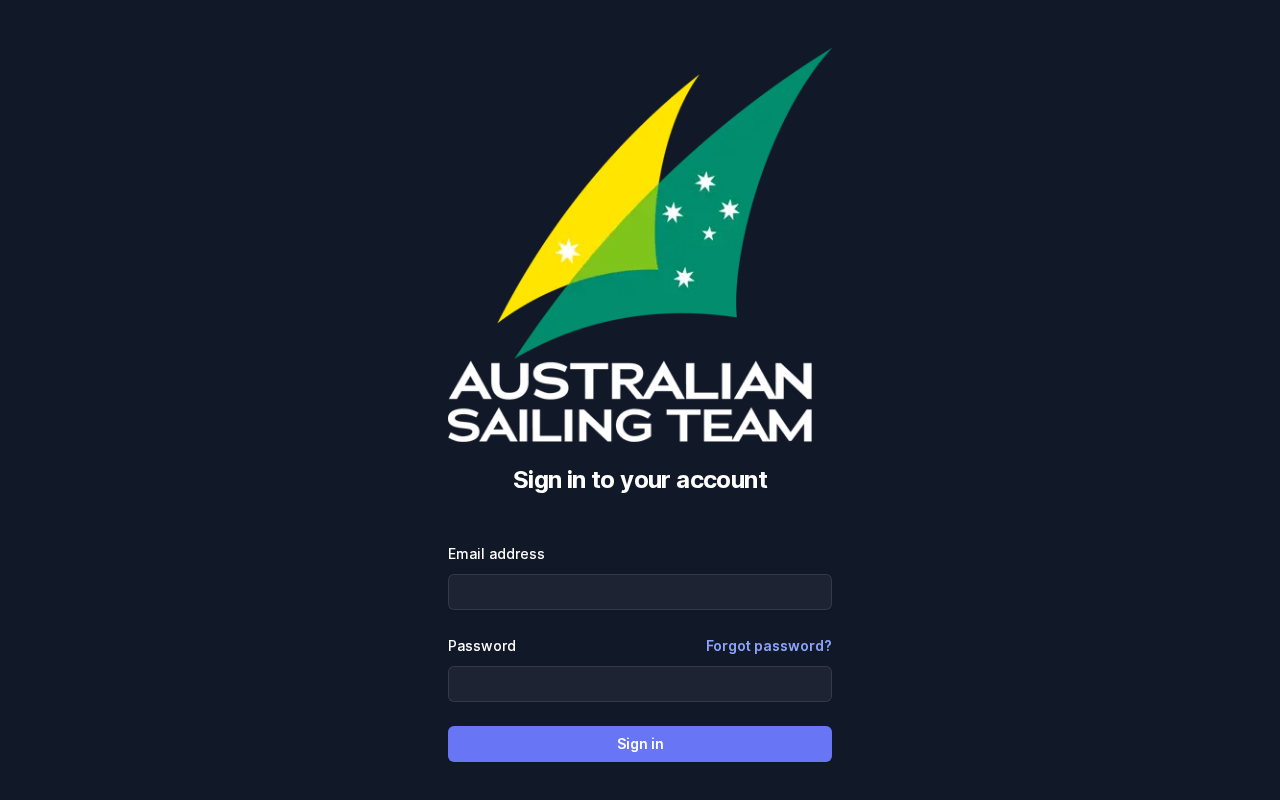Focus the Email address input field
Viewport: 1280px width, 800px height.
[640, 592]
